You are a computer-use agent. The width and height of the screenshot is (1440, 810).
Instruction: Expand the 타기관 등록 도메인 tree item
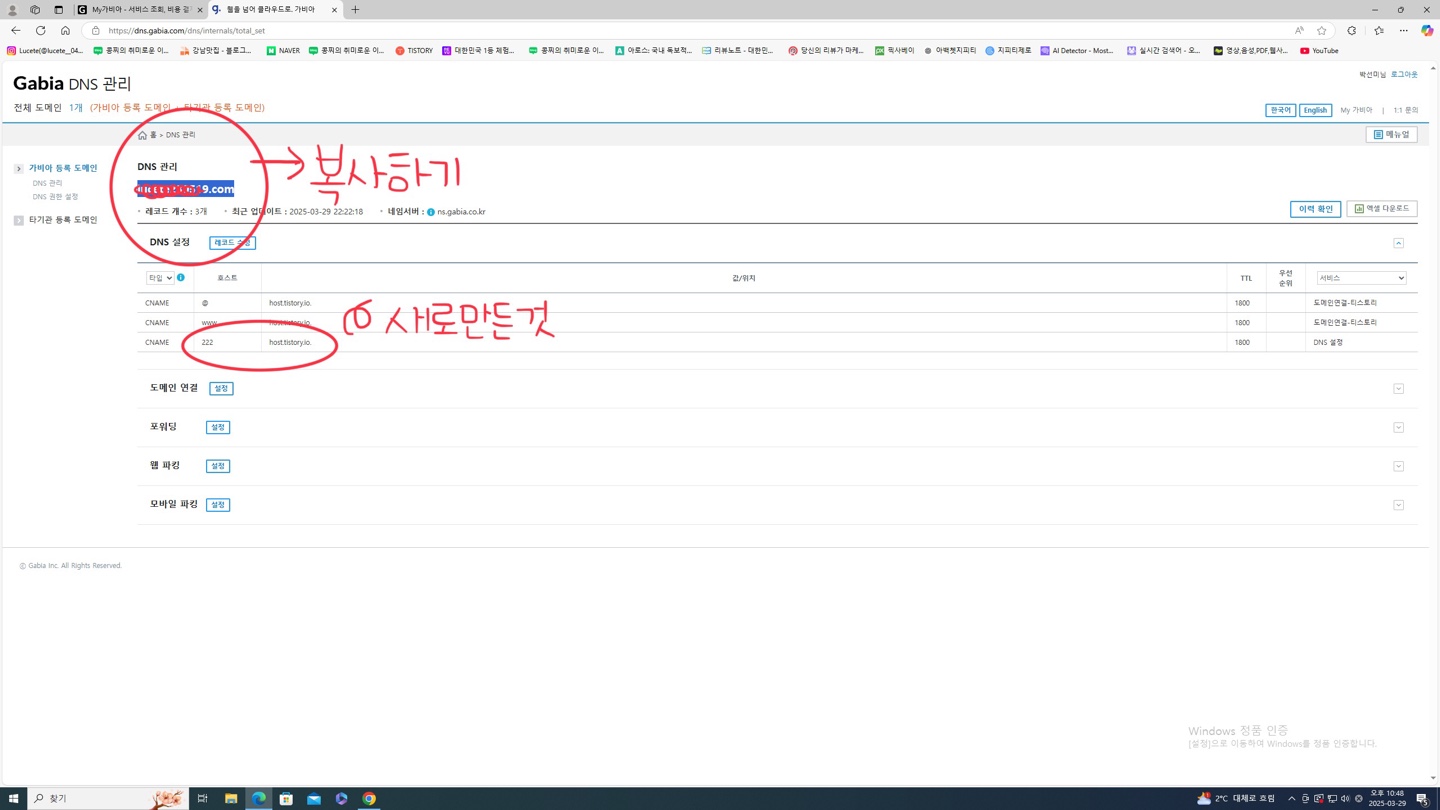pyautogui.click(x=19, y=220)
